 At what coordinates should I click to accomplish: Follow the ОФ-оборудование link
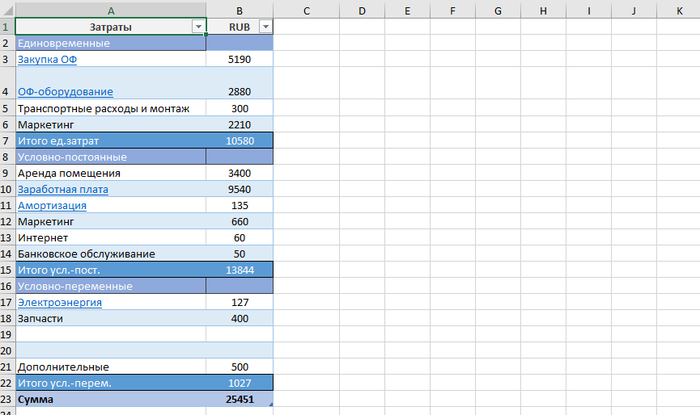tap(65, 91)
